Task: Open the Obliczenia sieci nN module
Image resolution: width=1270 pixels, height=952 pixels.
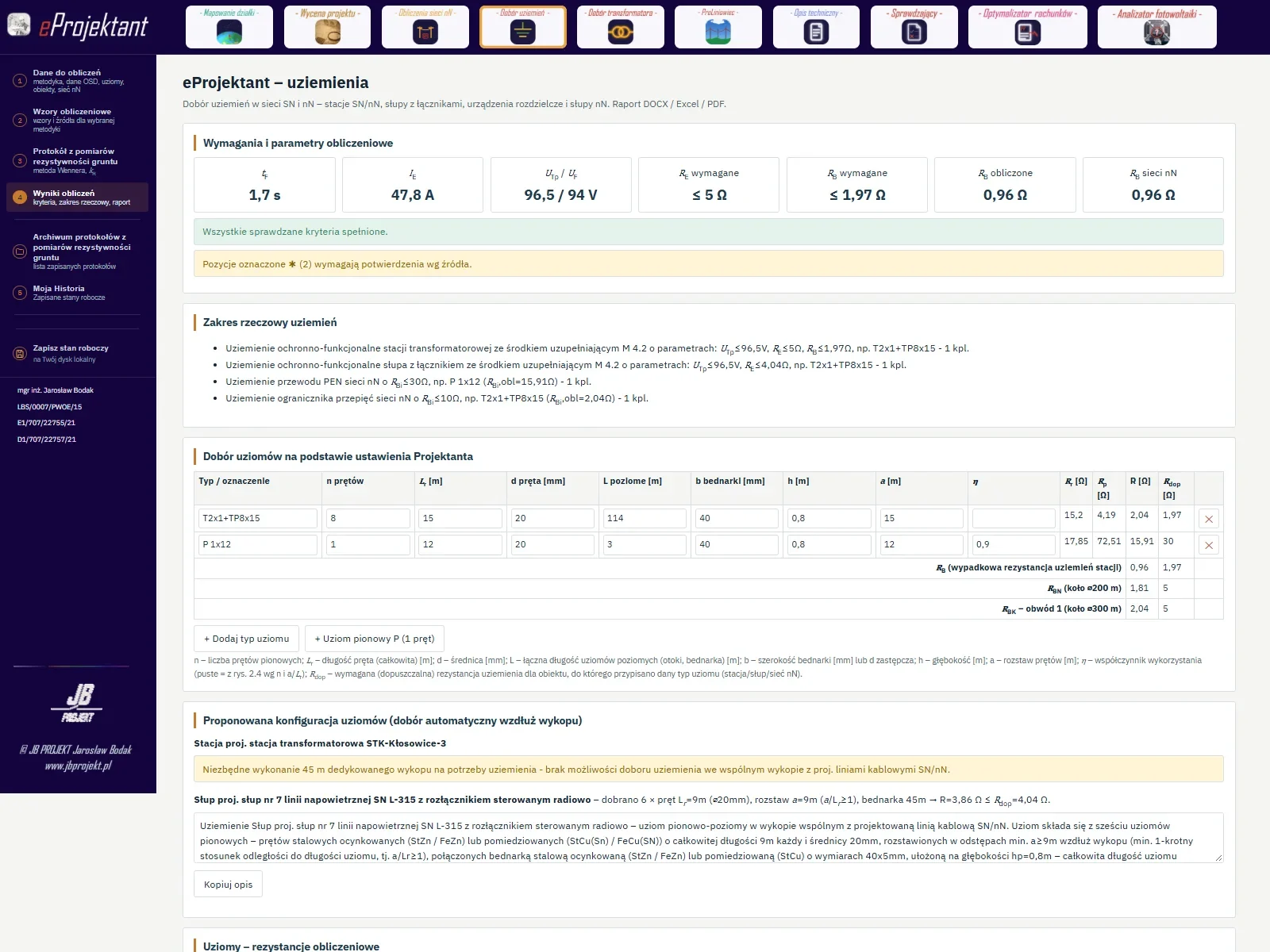Action: click(425, 27)
